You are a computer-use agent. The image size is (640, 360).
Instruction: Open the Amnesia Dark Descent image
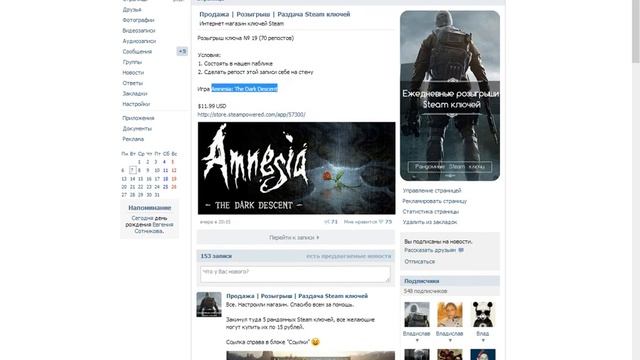tap(297, 168)
